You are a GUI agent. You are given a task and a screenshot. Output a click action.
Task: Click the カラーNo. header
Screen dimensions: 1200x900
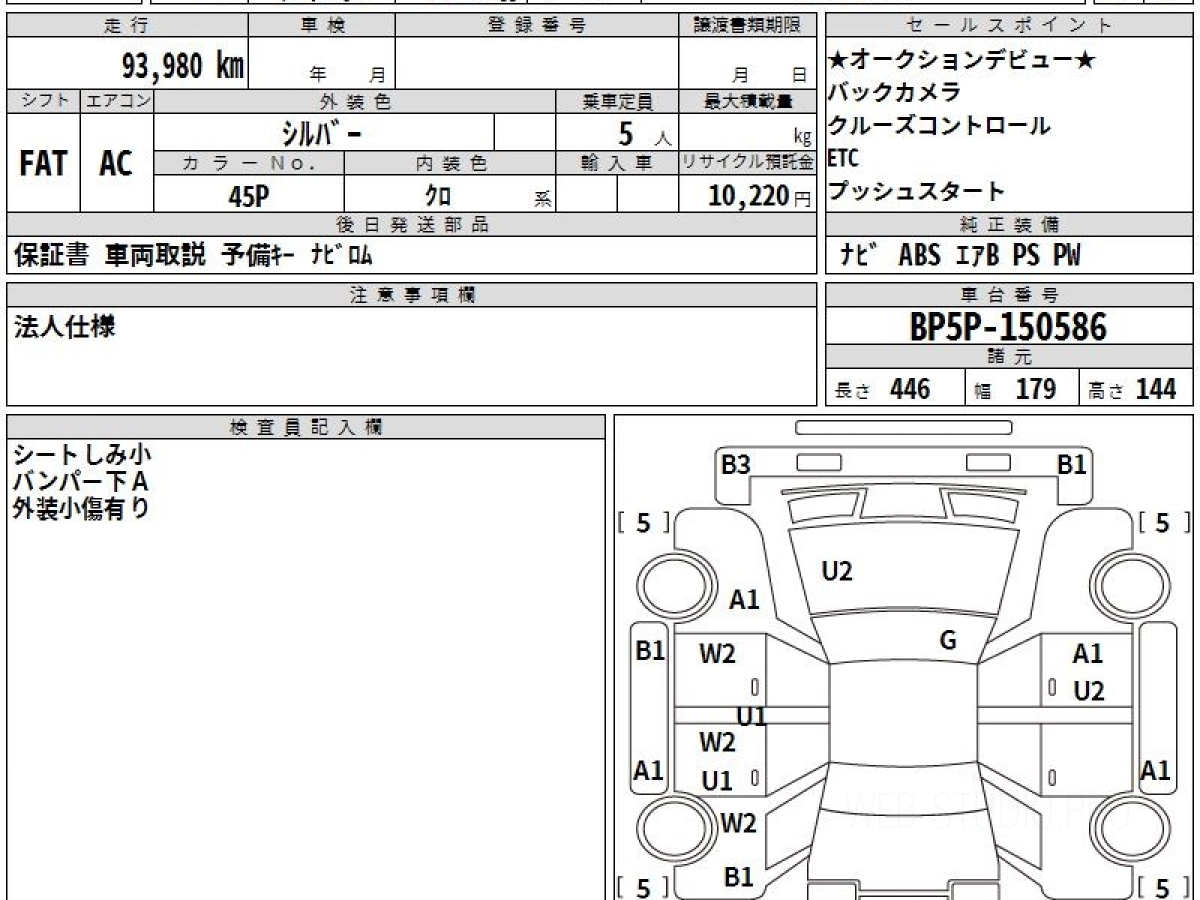[x=249, y=163]
